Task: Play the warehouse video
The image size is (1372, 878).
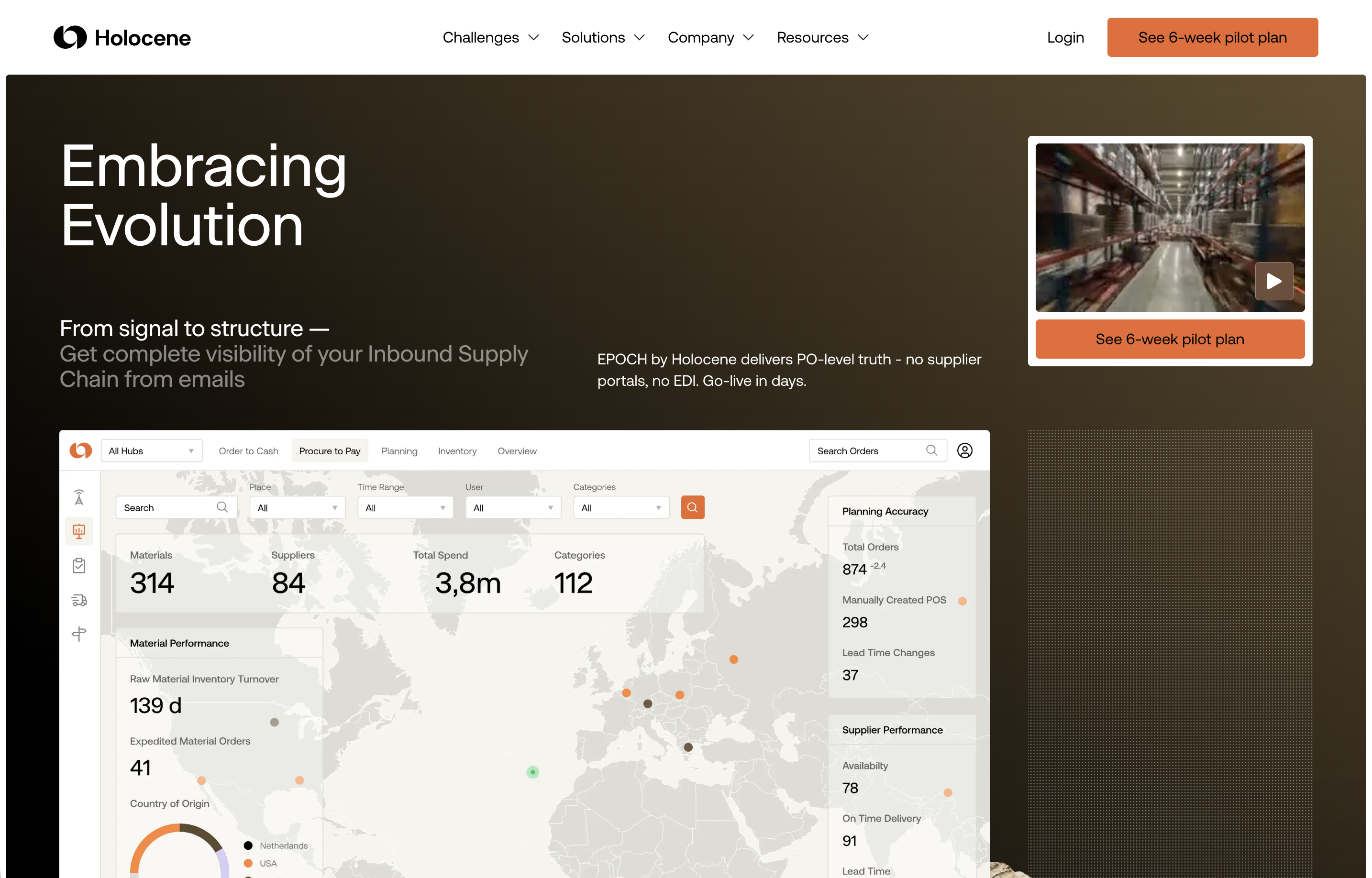Action: pyautogui.click(x=1273, y=281)
